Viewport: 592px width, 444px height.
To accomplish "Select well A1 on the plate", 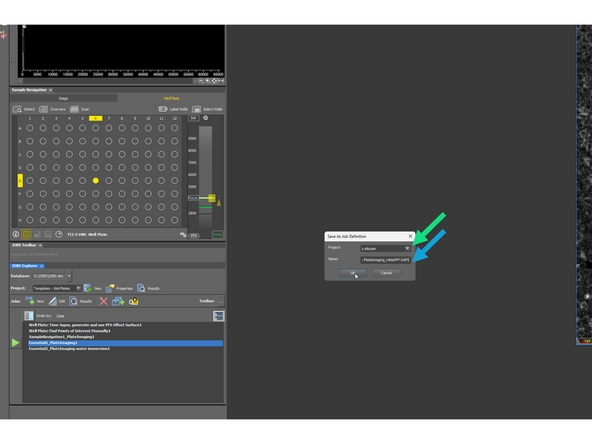I will 30,128.
